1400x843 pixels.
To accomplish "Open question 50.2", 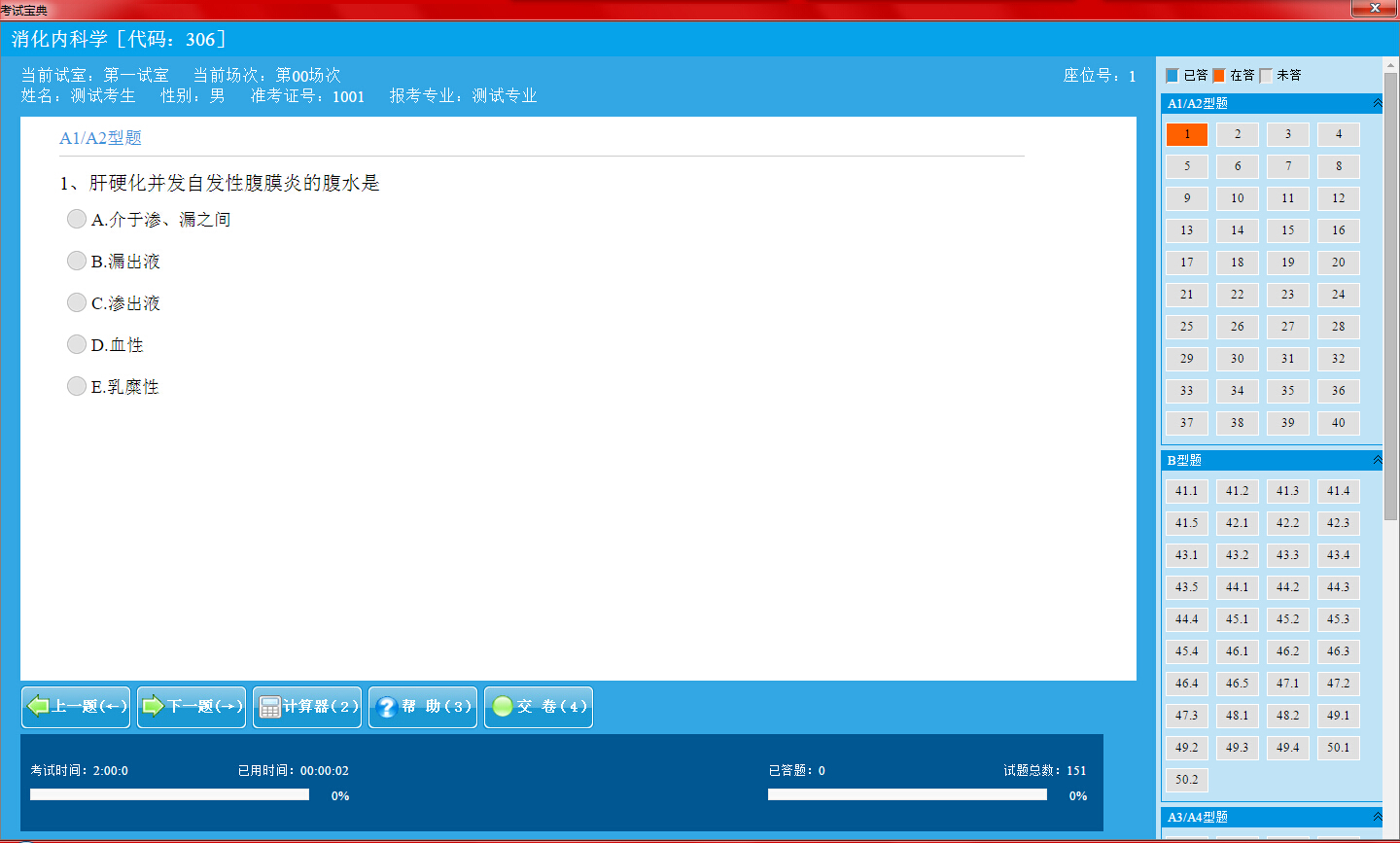I will coord(1187,780).
